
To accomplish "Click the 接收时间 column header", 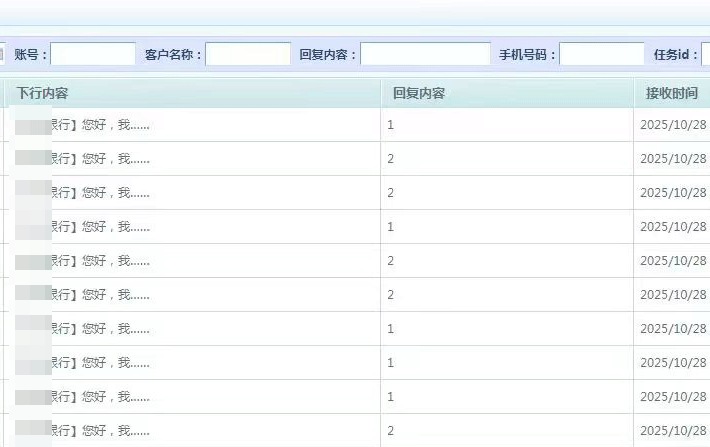I will click(x=672, y=93).
